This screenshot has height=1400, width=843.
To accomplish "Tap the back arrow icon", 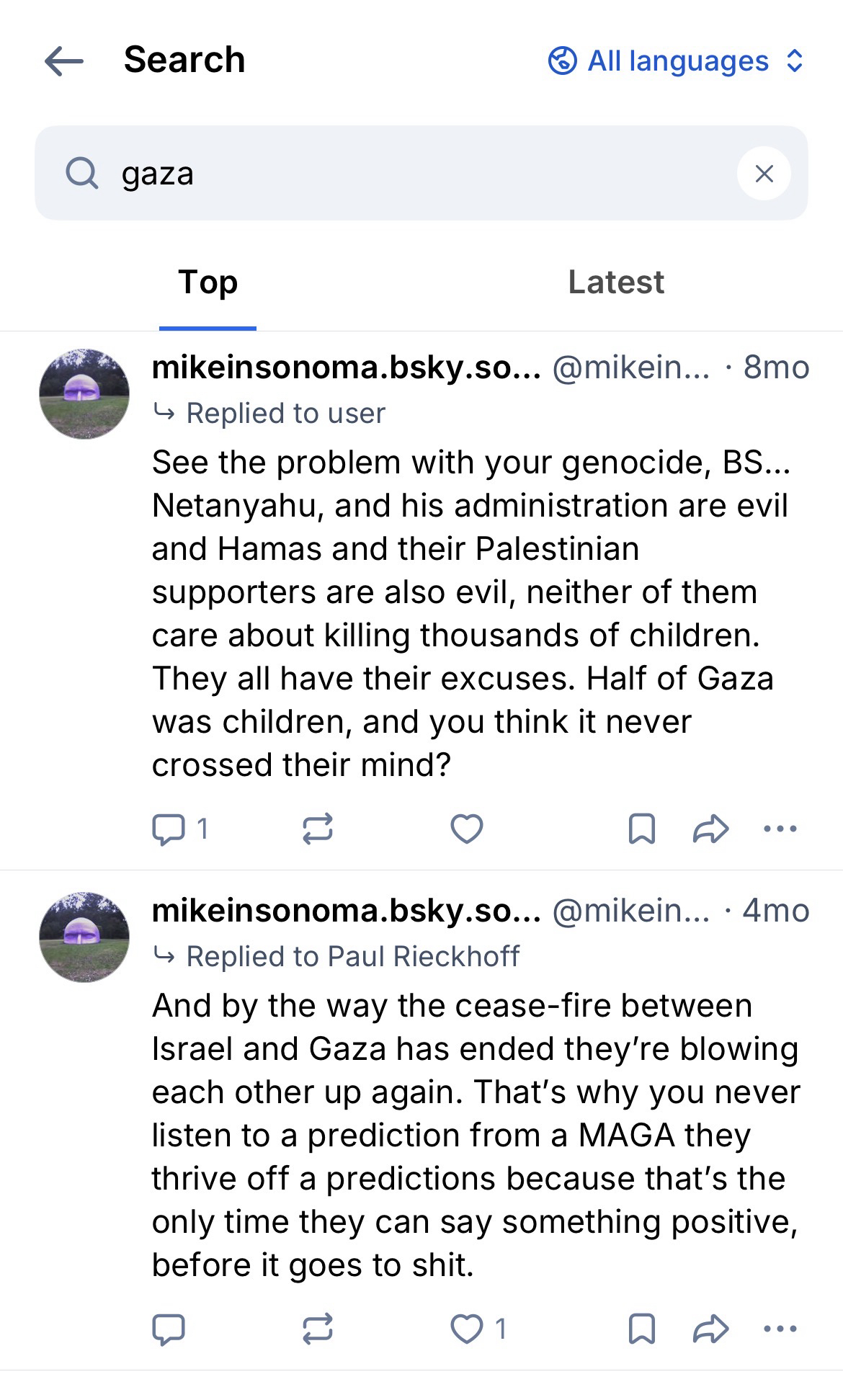I will coord(64,61).
